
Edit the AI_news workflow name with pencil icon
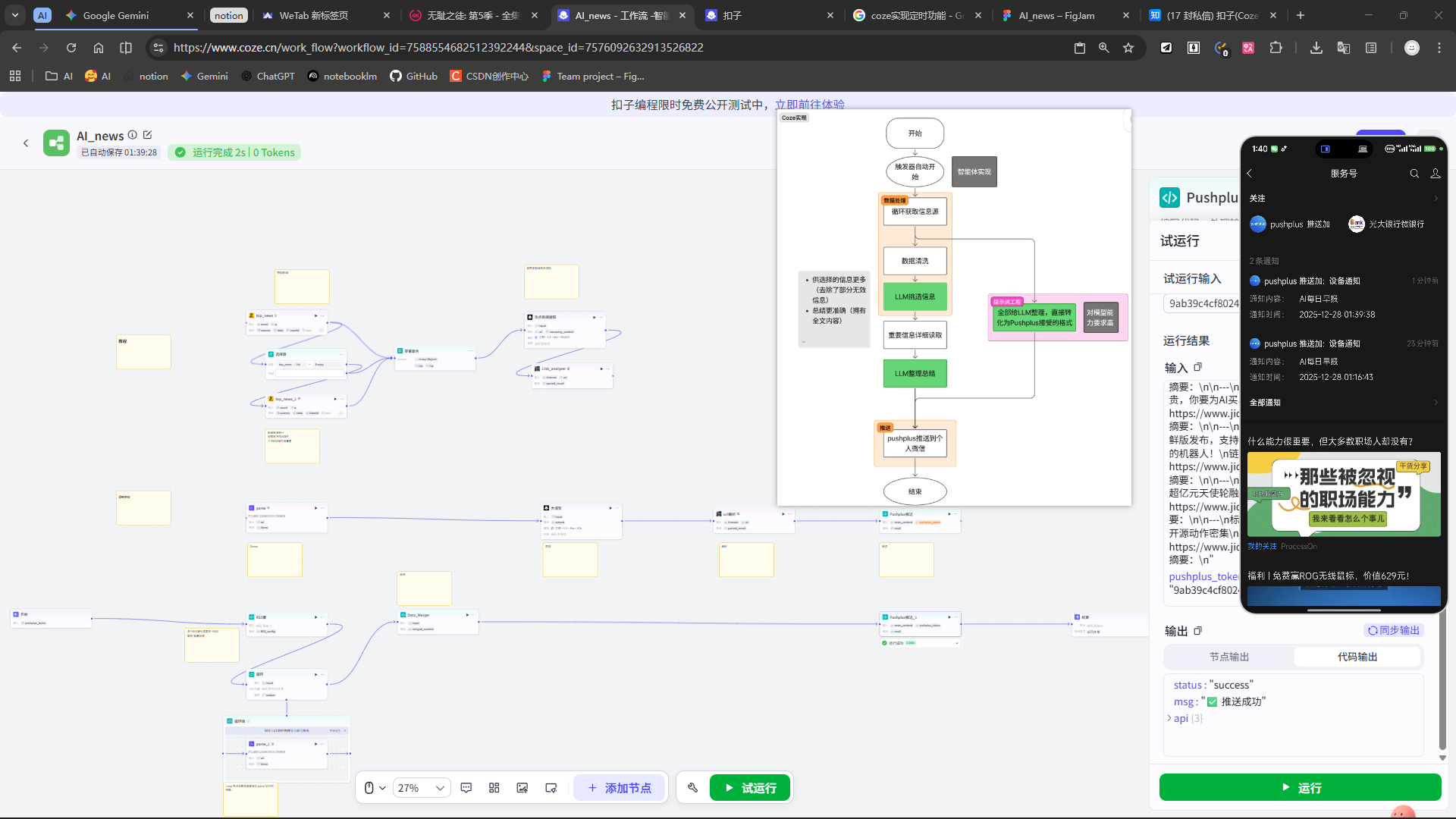pos(148,135)
